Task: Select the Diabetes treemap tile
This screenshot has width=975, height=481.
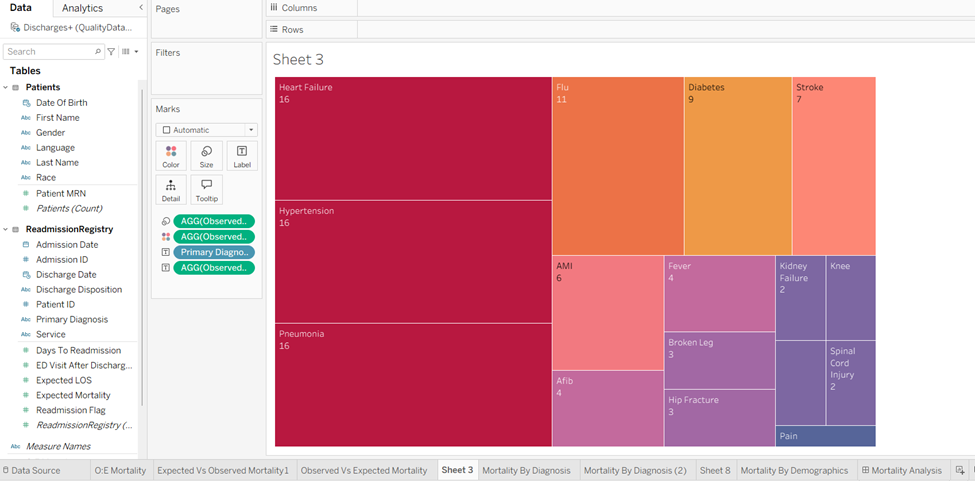Action: 737,166
